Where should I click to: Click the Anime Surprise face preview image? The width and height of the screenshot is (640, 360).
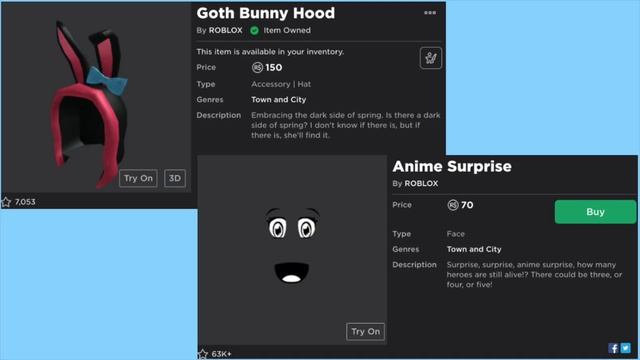(x=292, y=250)
